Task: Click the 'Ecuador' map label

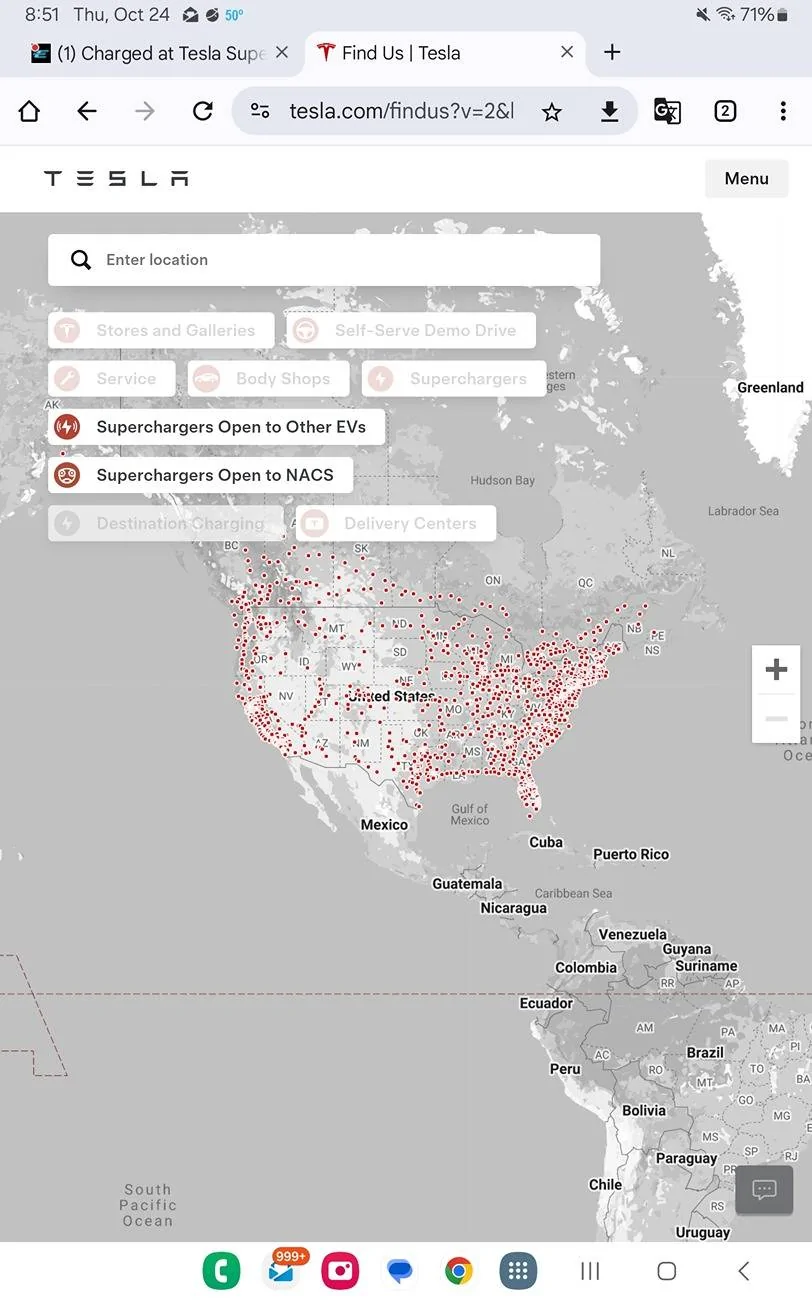Action: [x=547, y=1003]
